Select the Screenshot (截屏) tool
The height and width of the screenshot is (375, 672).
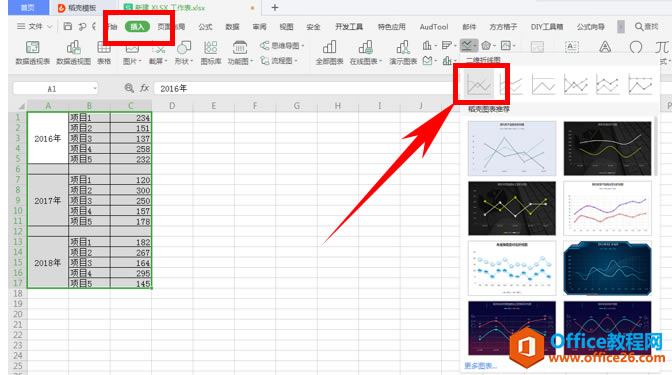[x=158, y=52]
